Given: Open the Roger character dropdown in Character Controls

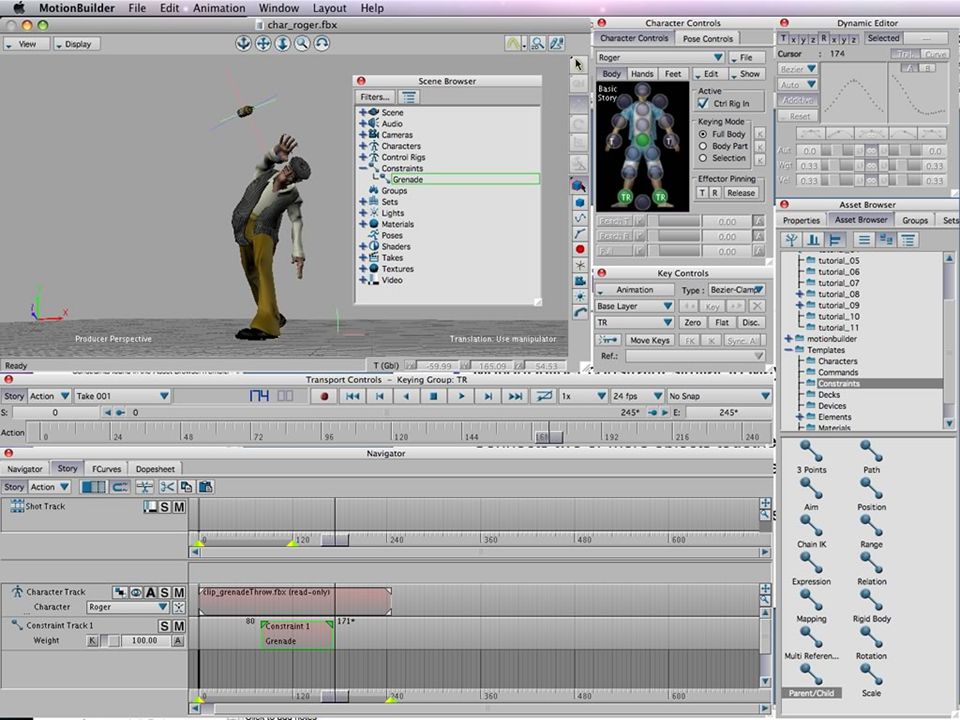Looking at the screenshot, I should [660, 57].
